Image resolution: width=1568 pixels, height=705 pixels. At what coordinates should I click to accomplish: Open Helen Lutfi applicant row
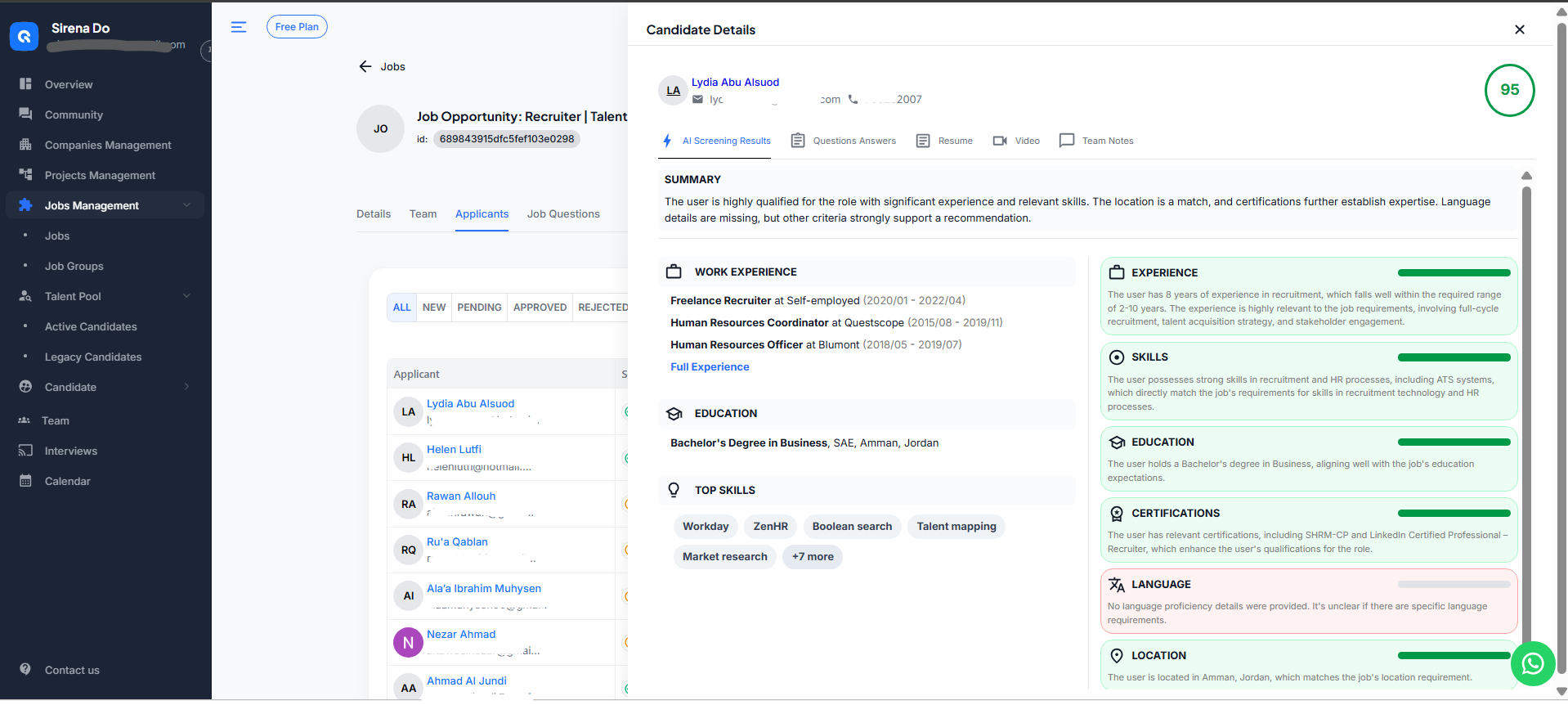click(454, 449)
